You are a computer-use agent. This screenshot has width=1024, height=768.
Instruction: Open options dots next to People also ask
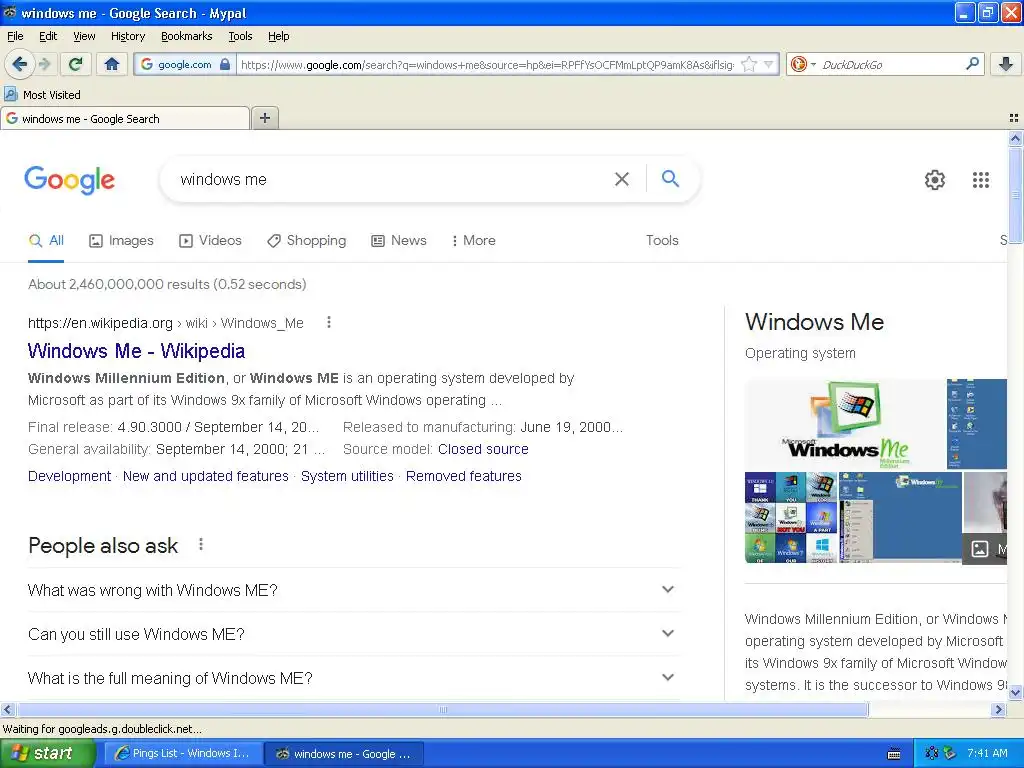pyautogui.click(x=200, y=544)
